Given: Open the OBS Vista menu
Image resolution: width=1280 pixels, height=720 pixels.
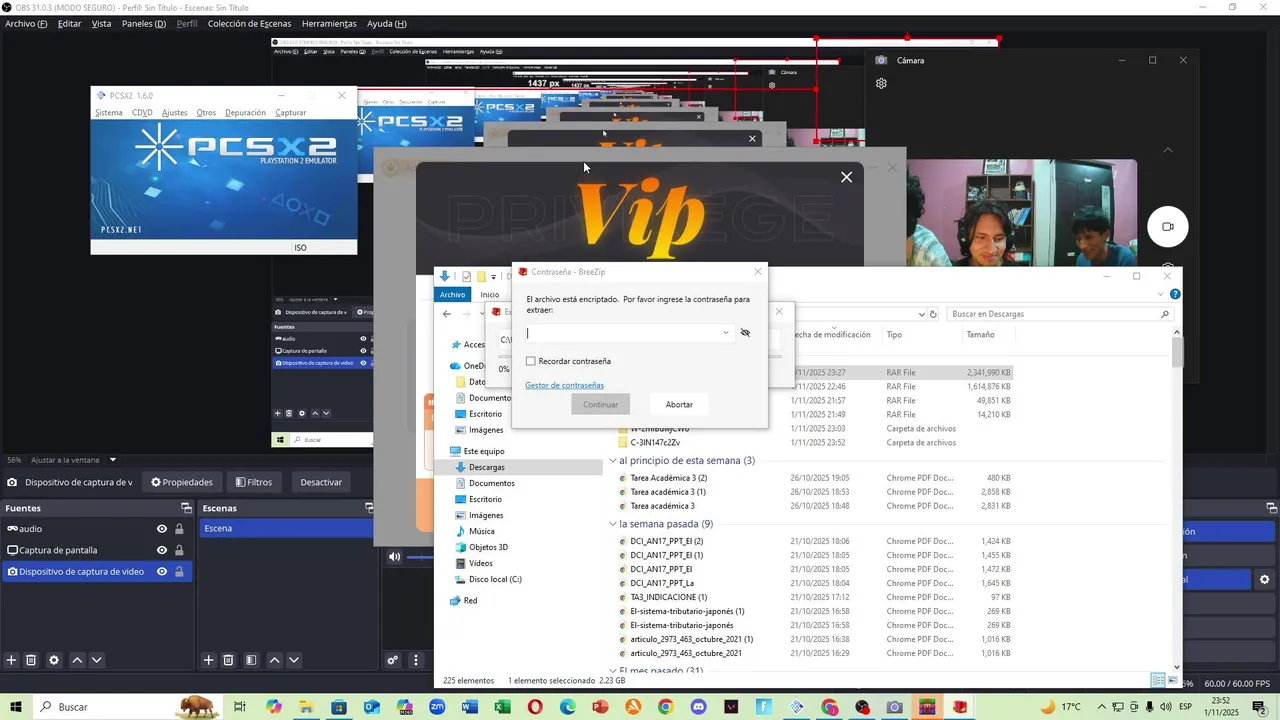Looking at the screenshot, I should [x=101, y=23].
